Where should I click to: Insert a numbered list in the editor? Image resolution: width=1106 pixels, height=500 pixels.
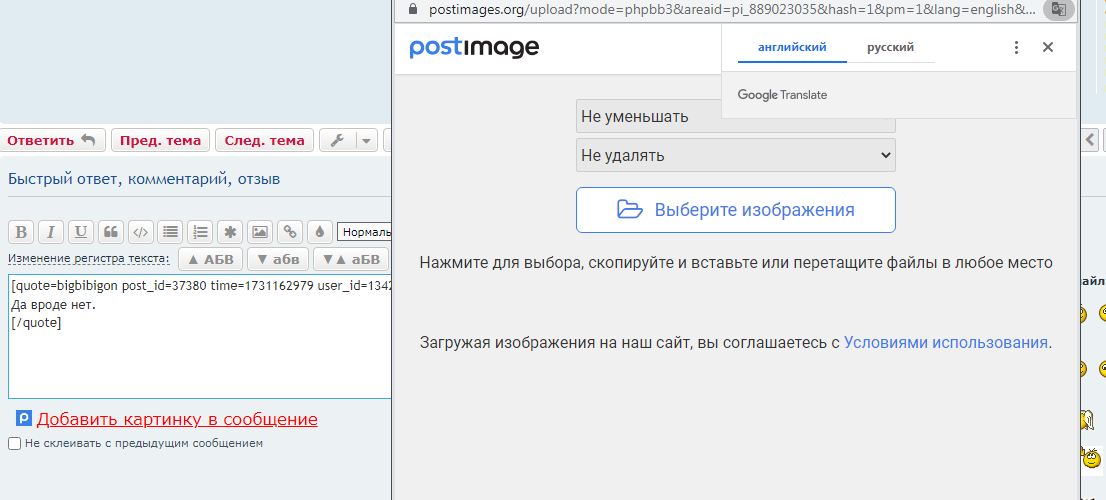pos(200,232)
